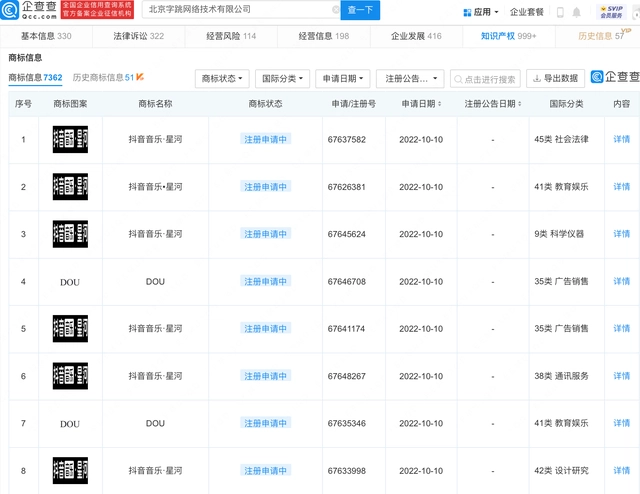Click application number 67637582
Screen dimensions: 640x494
[x=347, y=140]
